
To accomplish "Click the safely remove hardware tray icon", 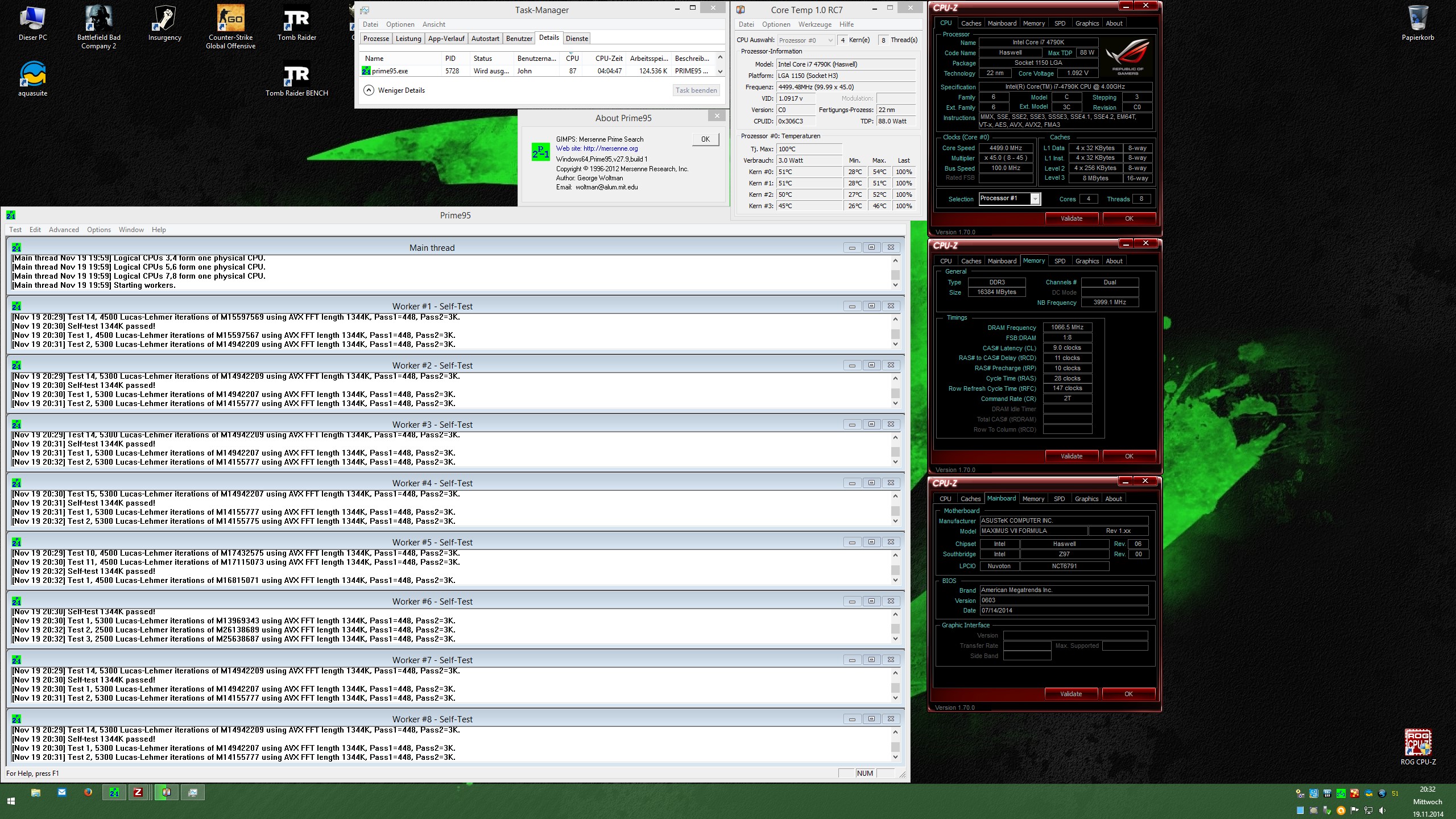I will (x=1327, y=810).
